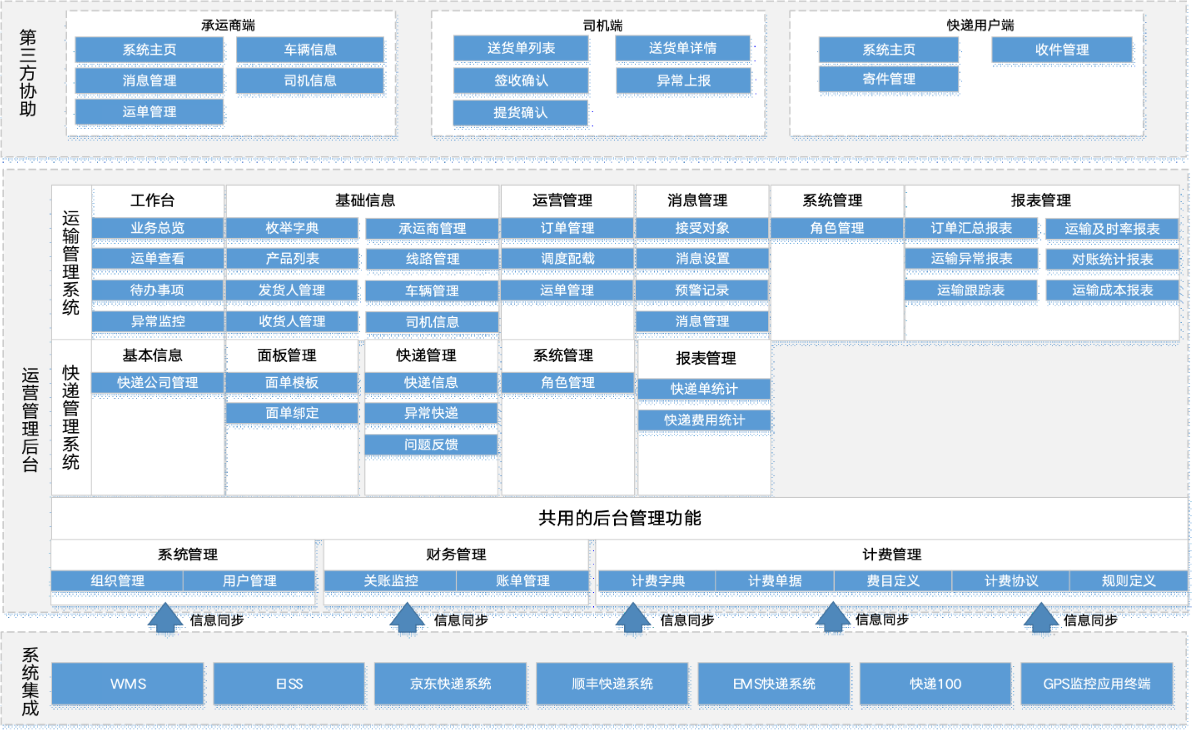Open the 寄件管理 box

889,78
